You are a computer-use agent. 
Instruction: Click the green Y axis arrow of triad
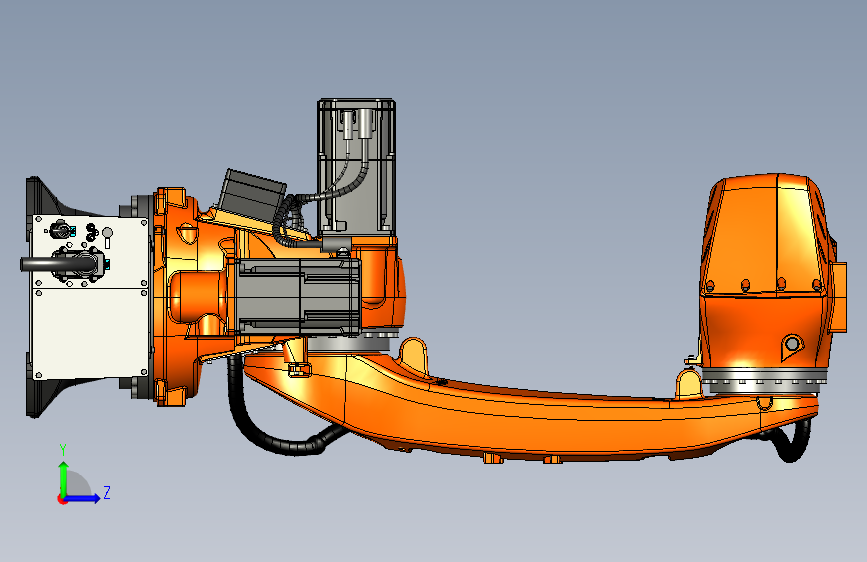point(63,478)
